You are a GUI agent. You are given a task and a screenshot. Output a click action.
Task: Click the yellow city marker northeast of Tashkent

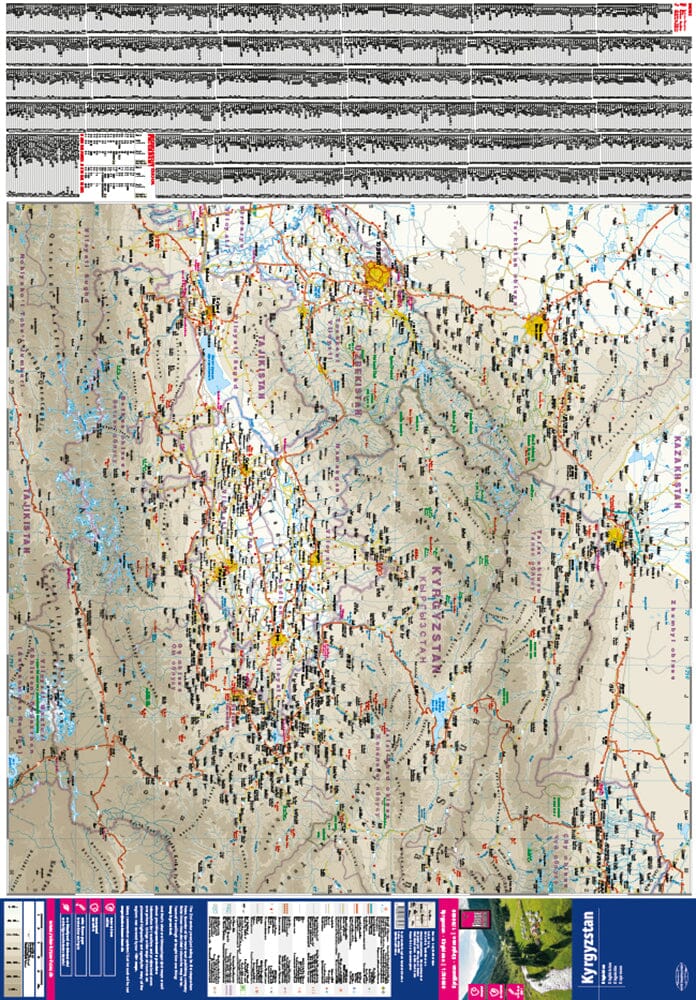click(537, 325)
